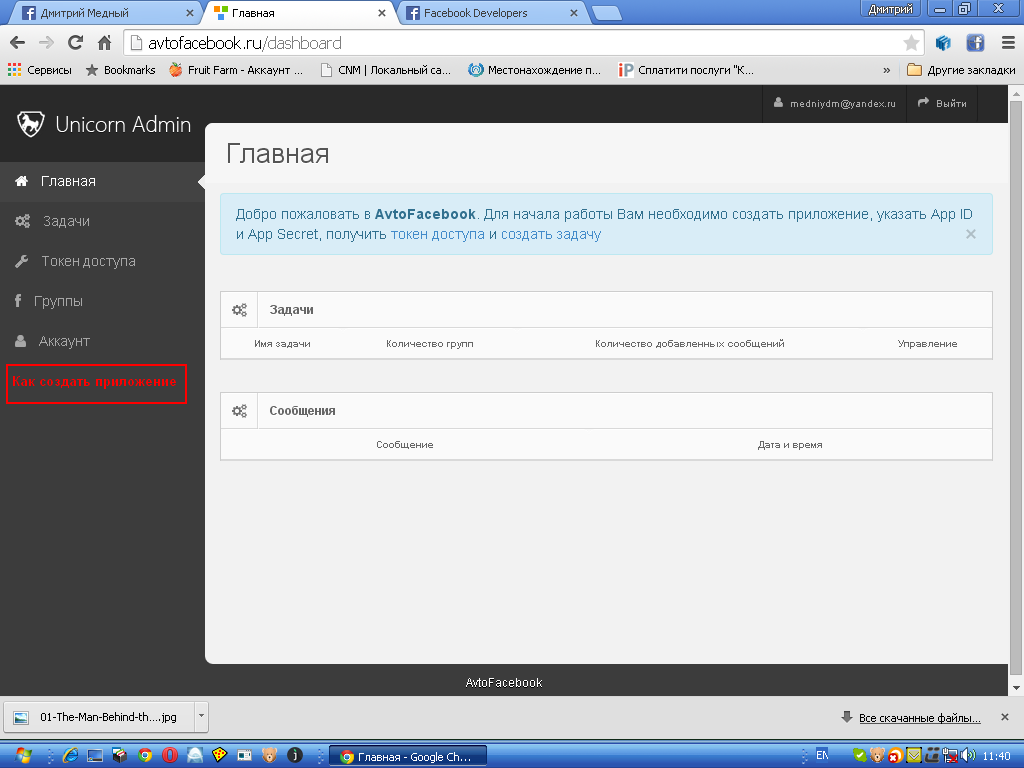The image size is (1024, 768).
Task: Open the Группы sidebar menu item
Action: 103,301
